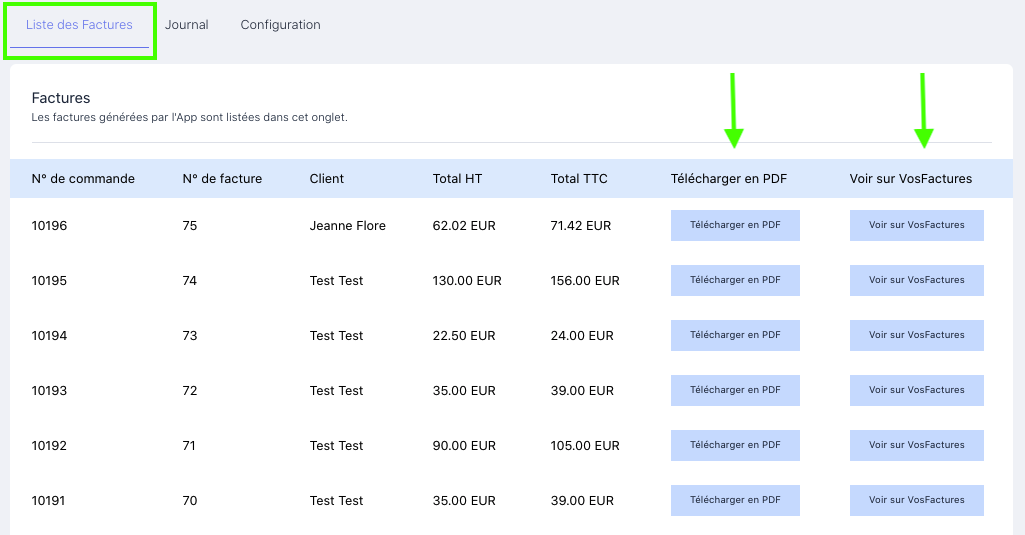
Task: Download PDF for order 10194
Action: [735, 336]
